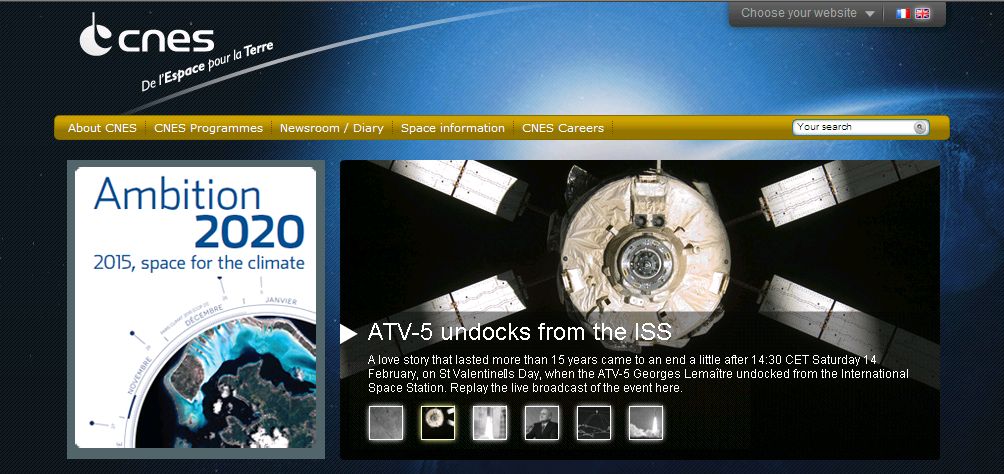This screenshot has height=474, width=1004.
Task: Select the ATV spacecraft thumbnail
Action: [438, 423]
